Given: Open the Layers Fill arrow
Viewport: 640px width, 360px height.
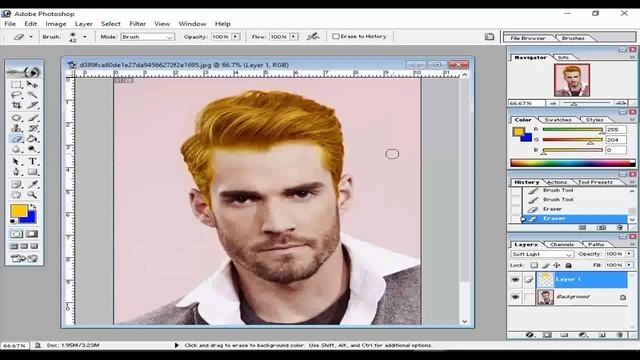Looking at the screenshot, I should coord(629,265).
